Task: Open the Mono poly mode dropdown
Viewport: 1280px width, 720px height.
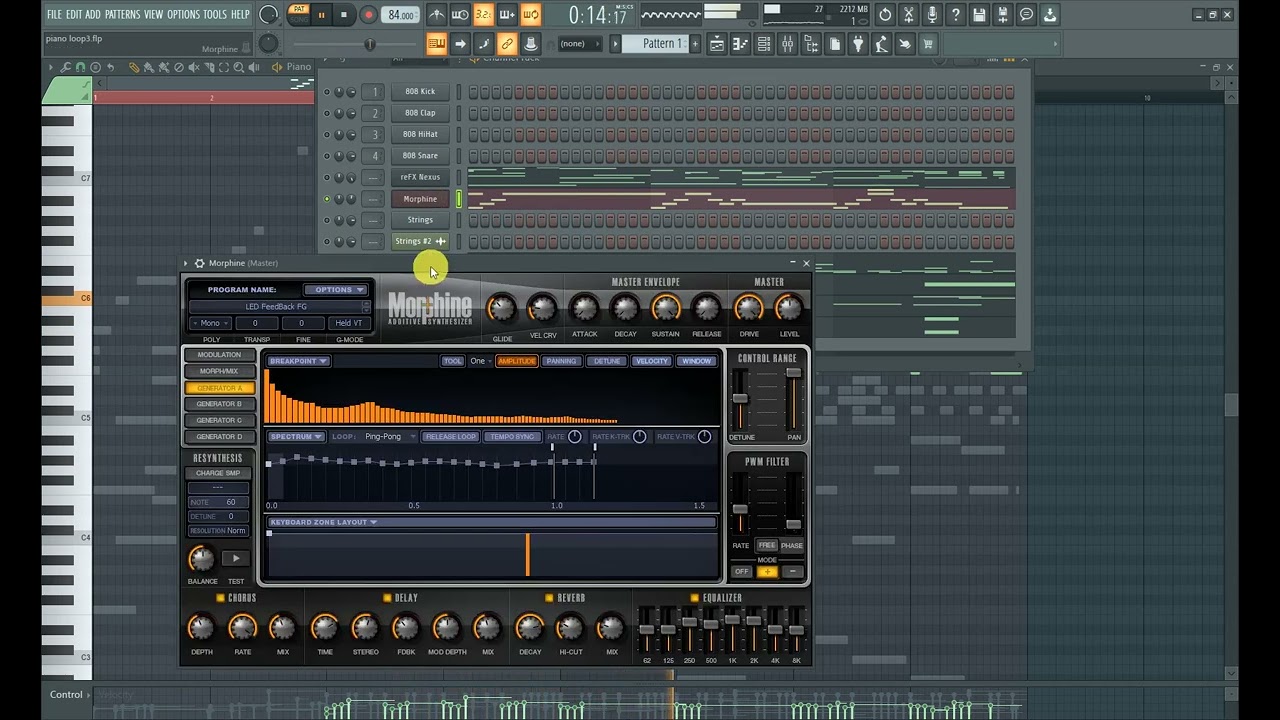Action: (211, 323)
